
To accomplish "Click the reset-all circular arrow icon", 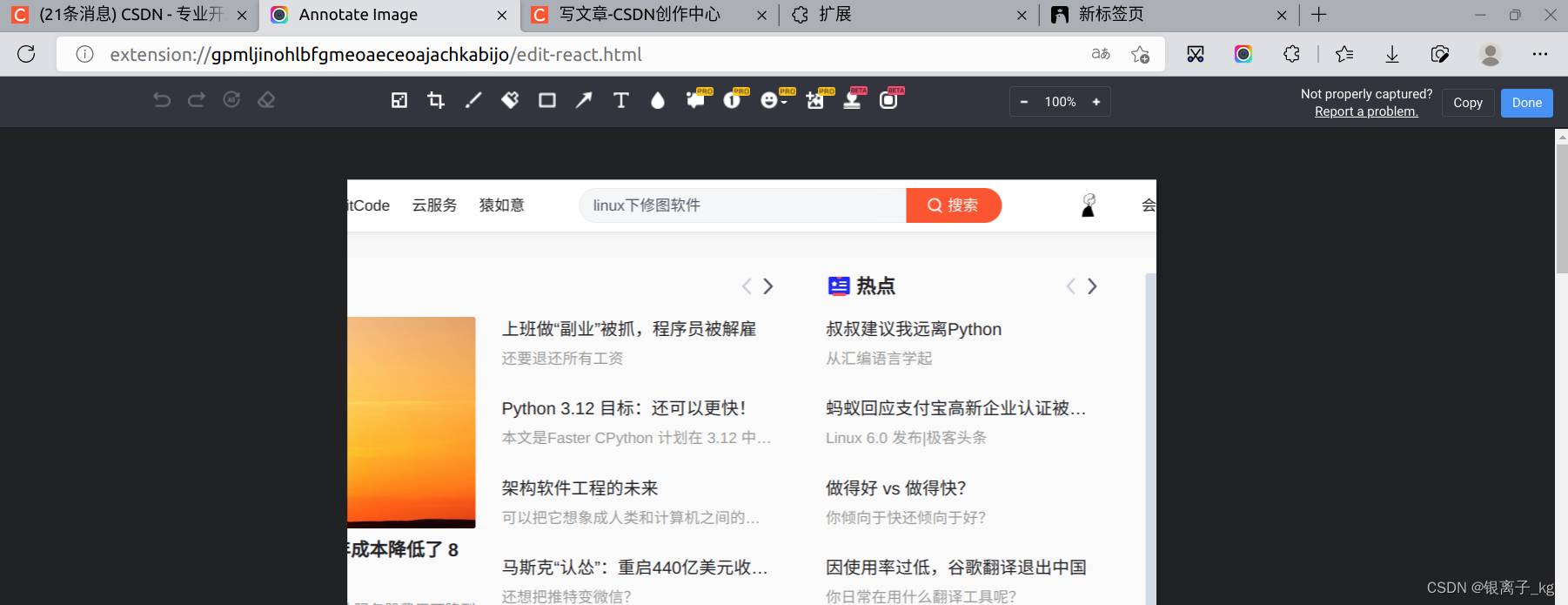I will pyautogui.click(x=231, y=100).
